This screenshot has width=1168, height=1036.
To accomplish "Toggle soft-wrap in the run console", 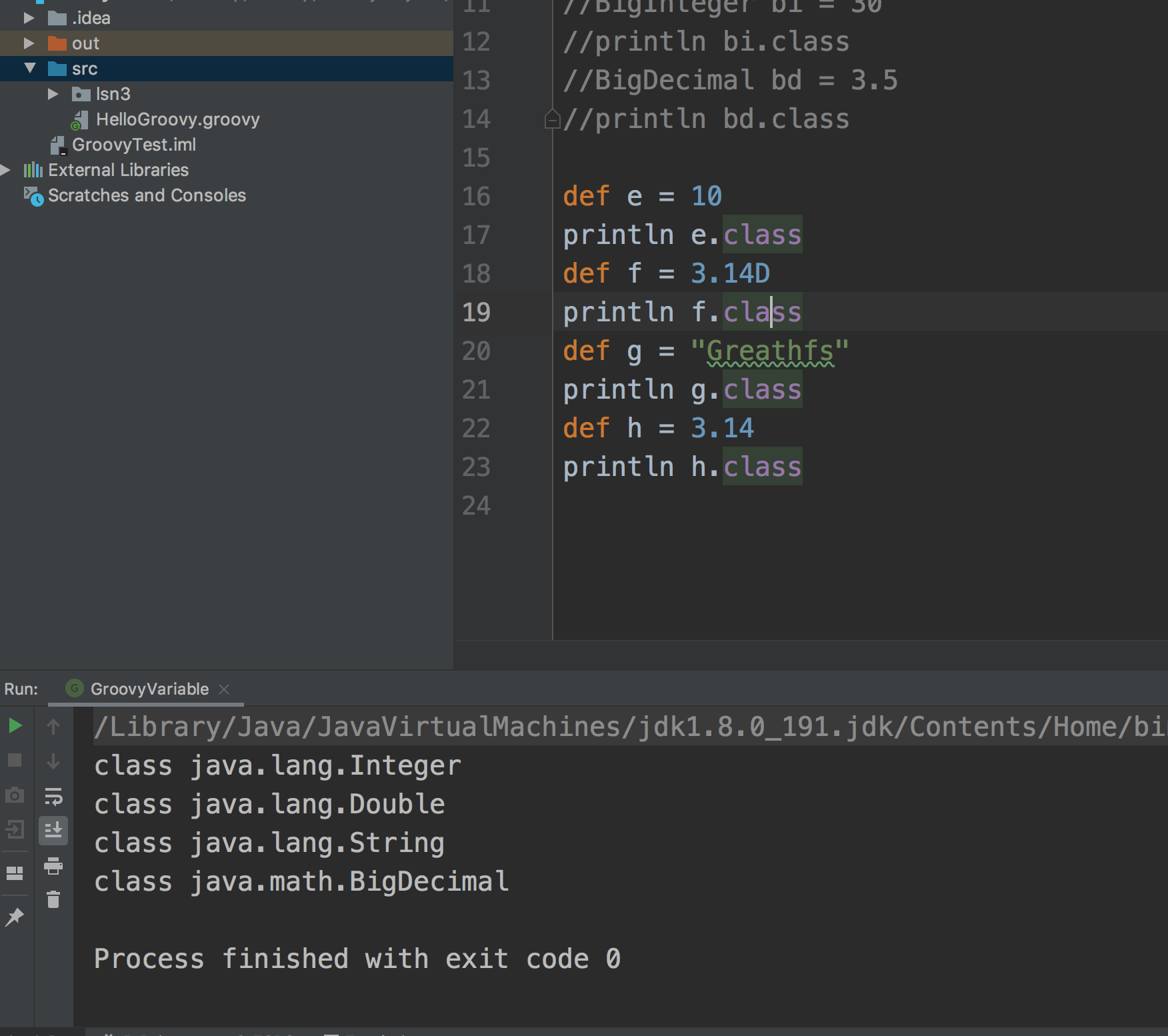I will (53, 796).
